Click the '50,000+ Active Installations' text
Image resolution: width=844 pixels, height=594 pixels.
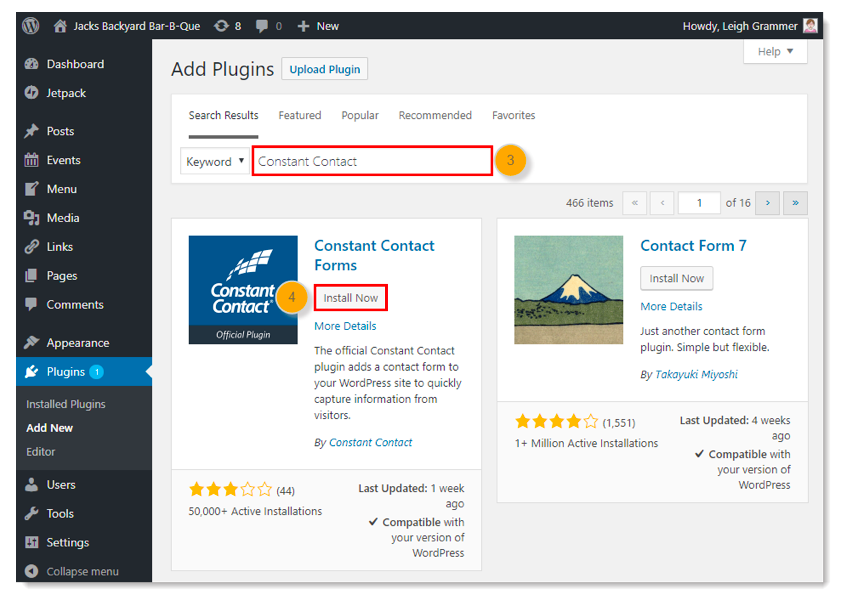pos(255,511)
